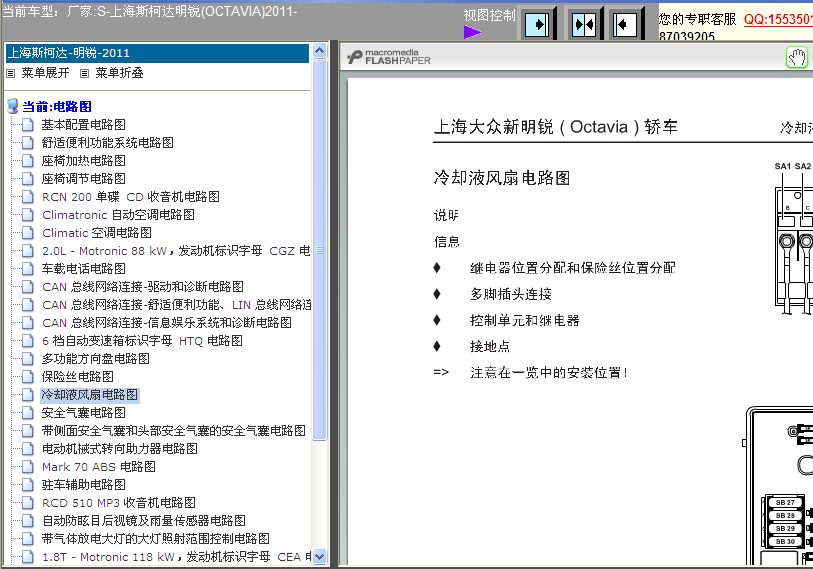The width and height of the screenshot is (813, 569).
Task: Click document icon beside Climatic 空调电路图
Action: pyautogui.click(x=28, y=232)
